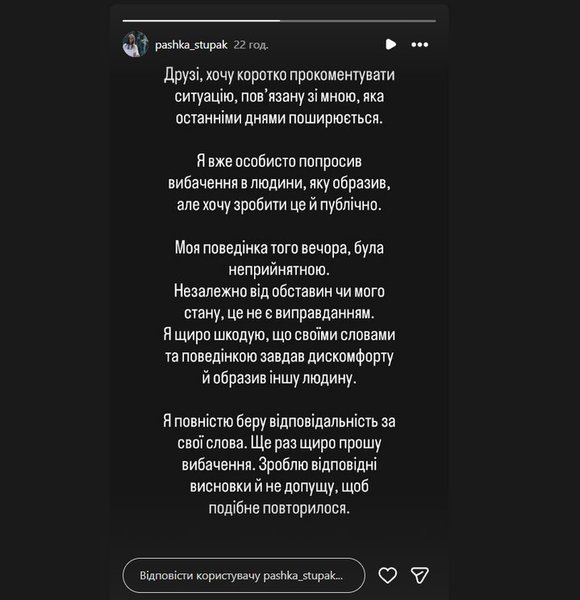Visit the pashka_stupak username link
Viewport: 580px width, 600px height.
click(191, 45)
